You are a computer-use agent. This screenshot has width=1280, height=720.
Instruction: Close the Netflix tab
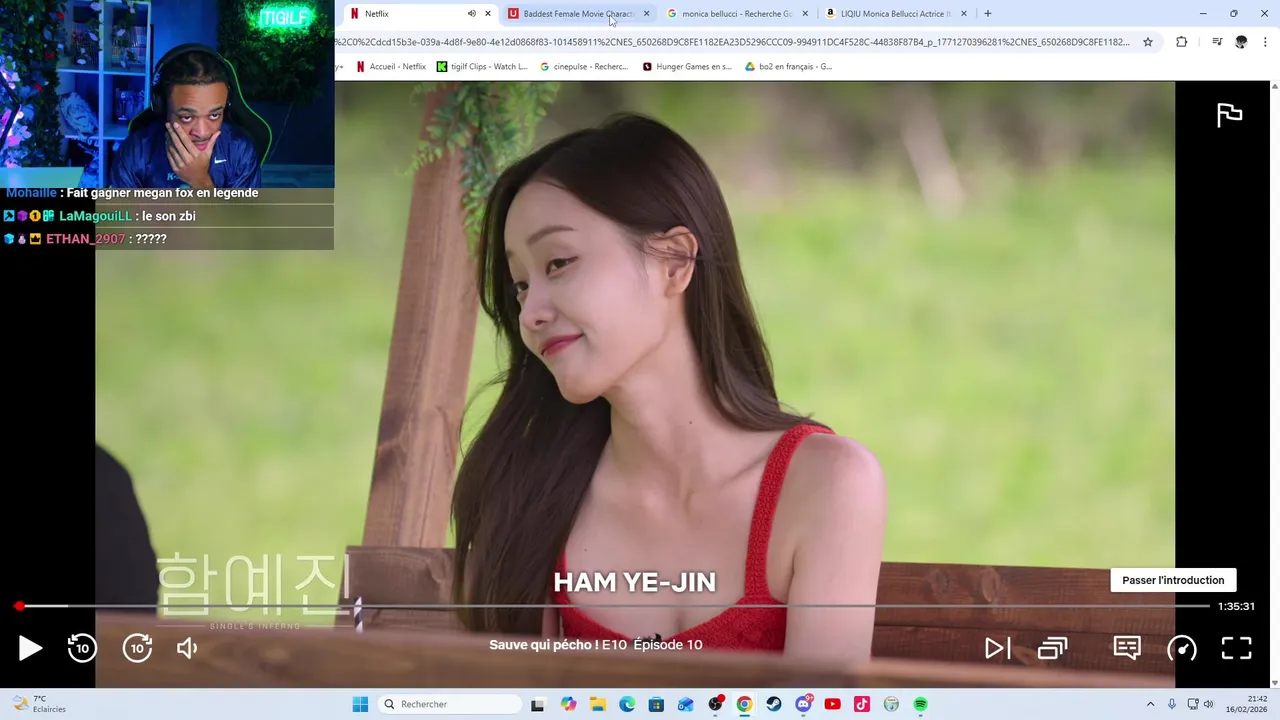coord(488,14)
